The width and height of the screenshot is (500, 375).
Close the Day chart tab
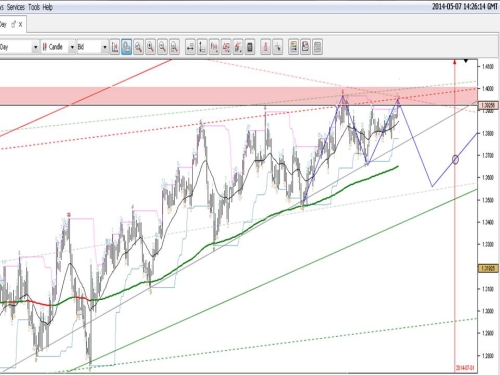[x=21, y=24]
